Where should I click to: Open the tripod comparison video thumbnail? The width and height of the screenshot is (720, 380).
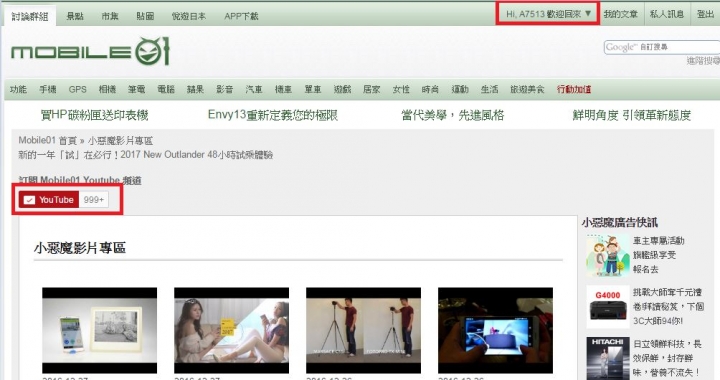(364, 330)
